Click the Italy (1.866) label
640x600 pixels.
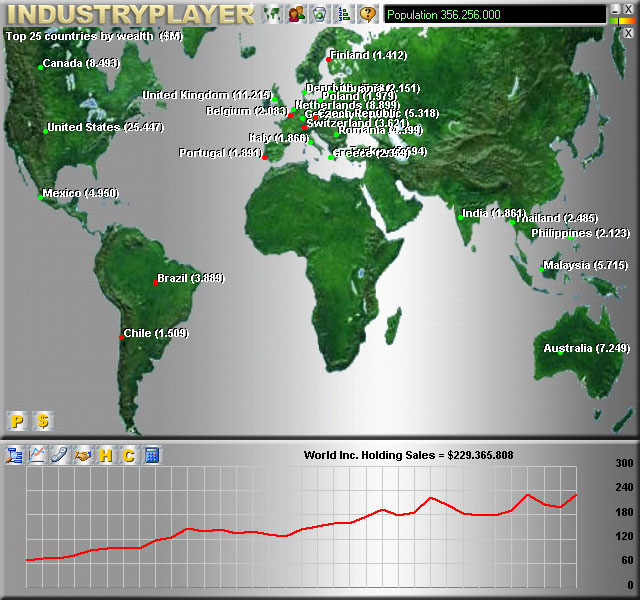coord(278,138)
